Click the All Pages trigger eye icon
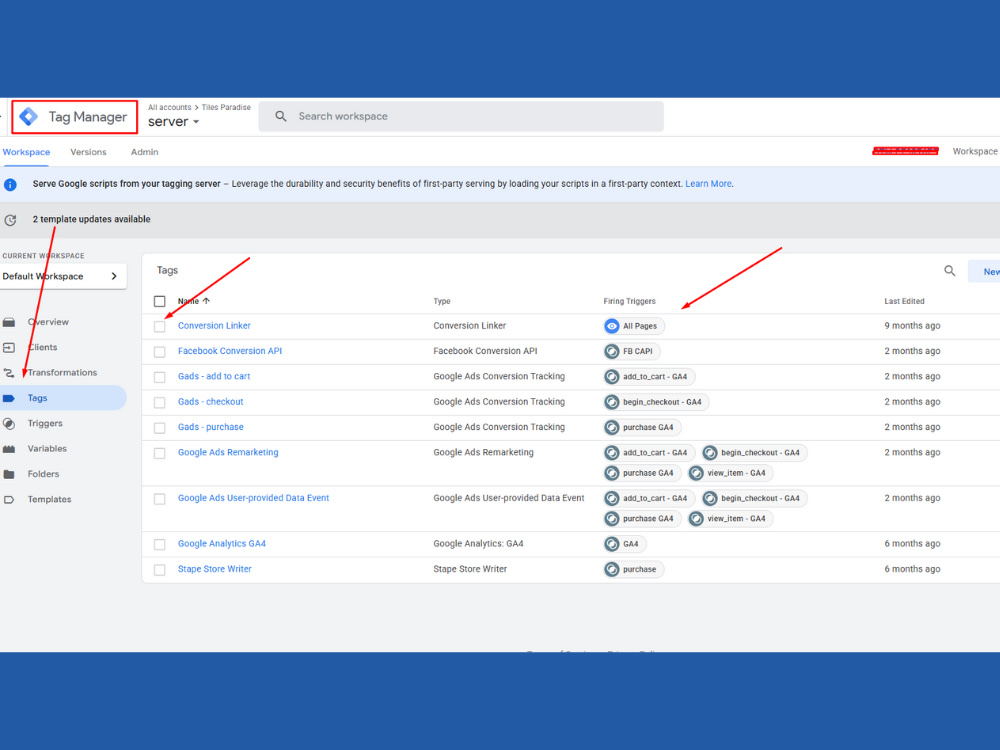Image resolution: width=1000 pixels, height=750 pixels. pyautogui.click(x=612, y=326)
